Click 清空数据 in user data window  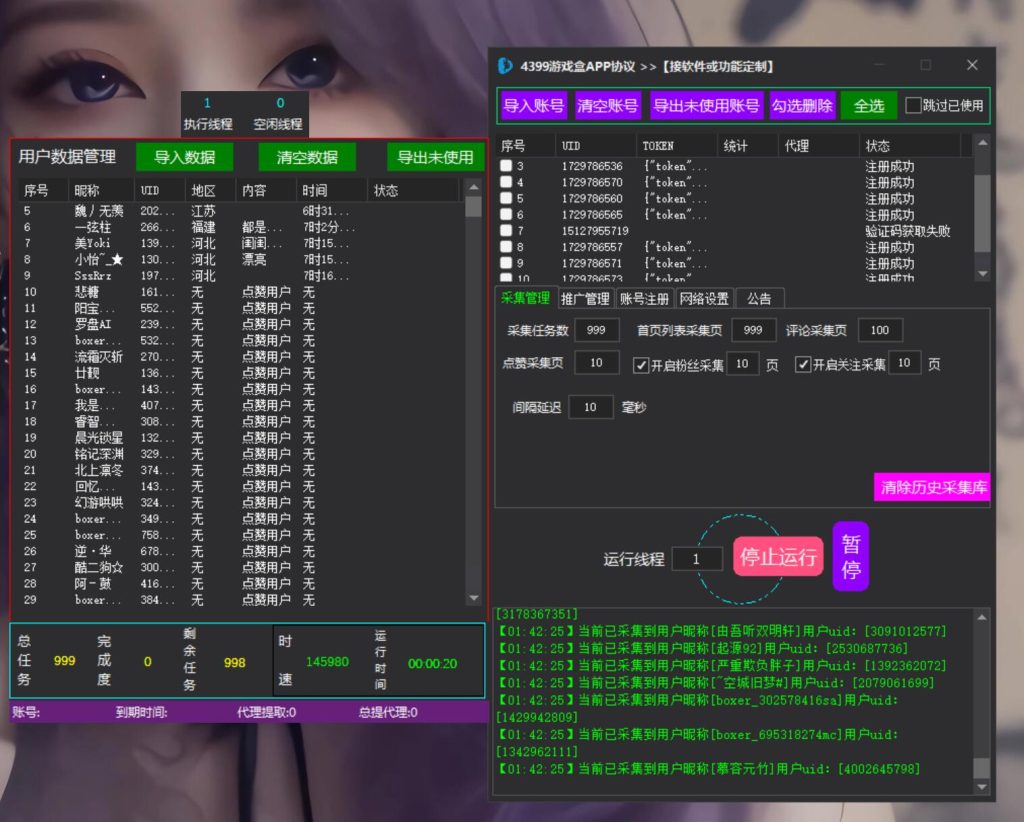pos(307,157)
